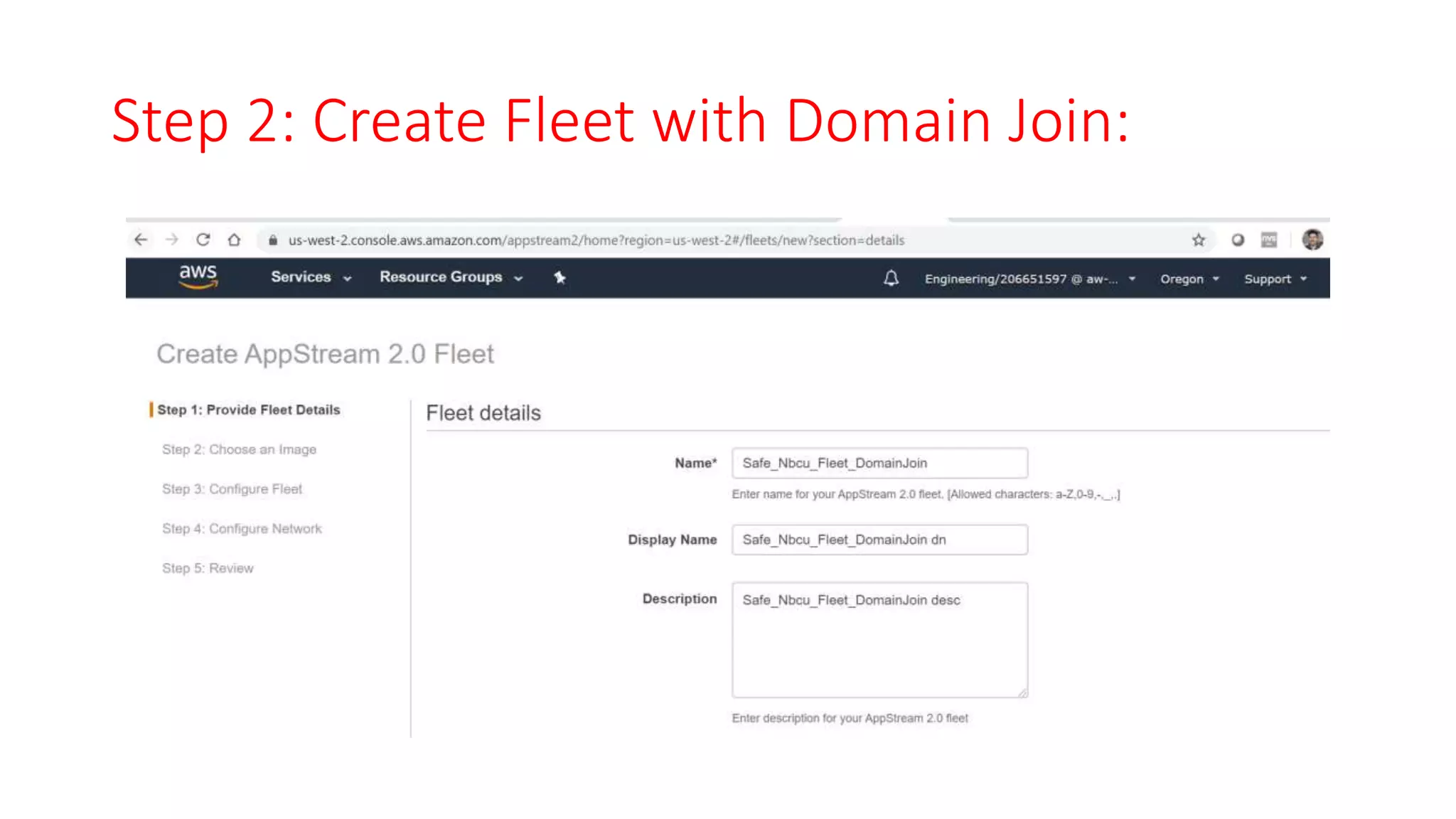
Task: Select Step 3: Configure Fleet
Action: [x=232, y=489]
